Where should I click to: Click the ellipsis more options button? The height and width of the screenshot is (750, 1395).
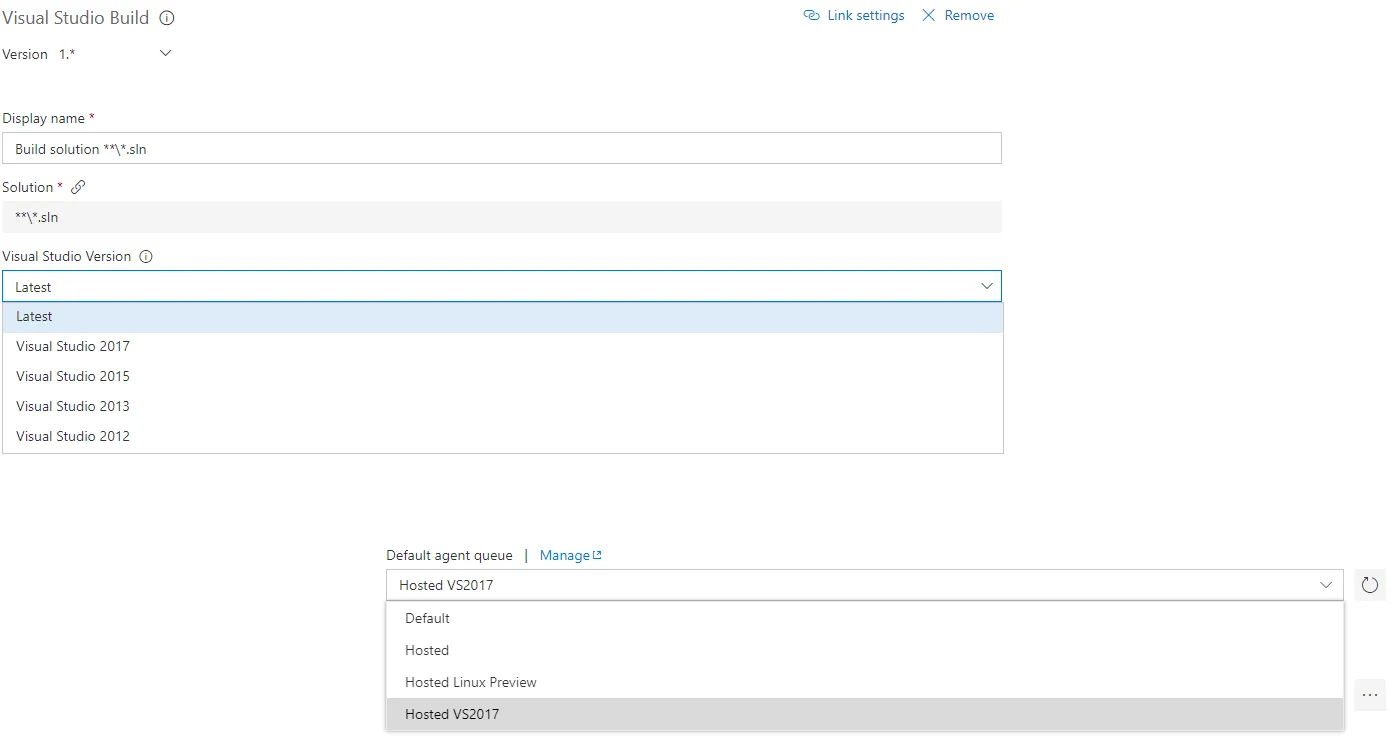click(1370, 695)
